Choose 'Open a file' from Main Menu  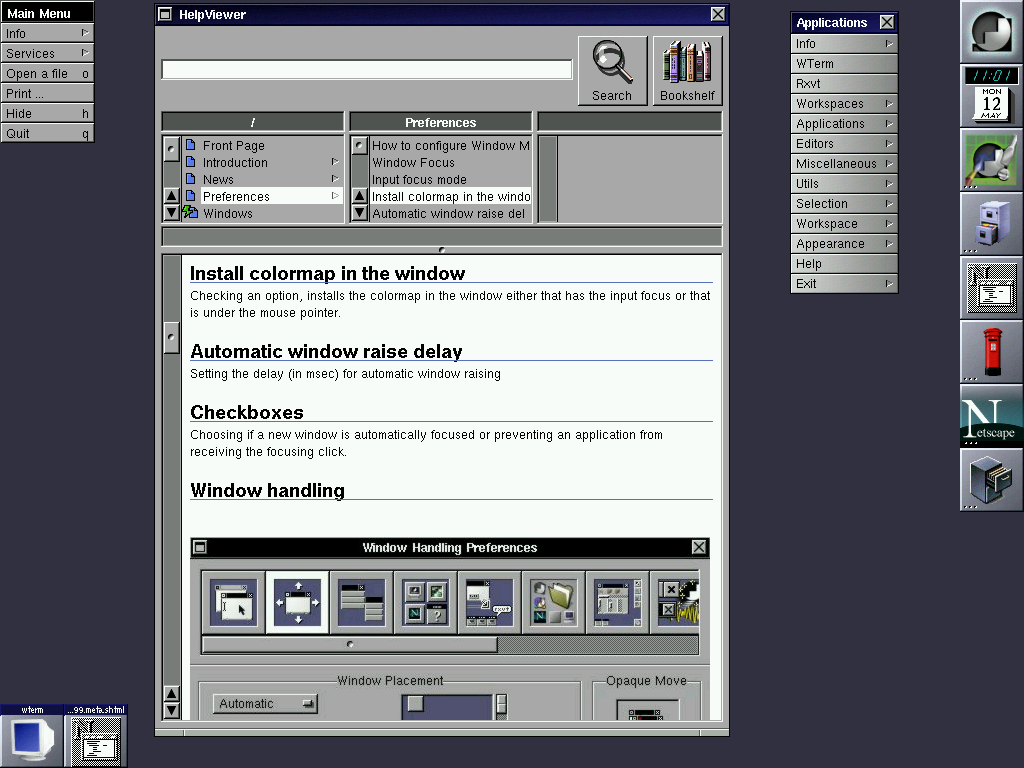click(47, 74)
